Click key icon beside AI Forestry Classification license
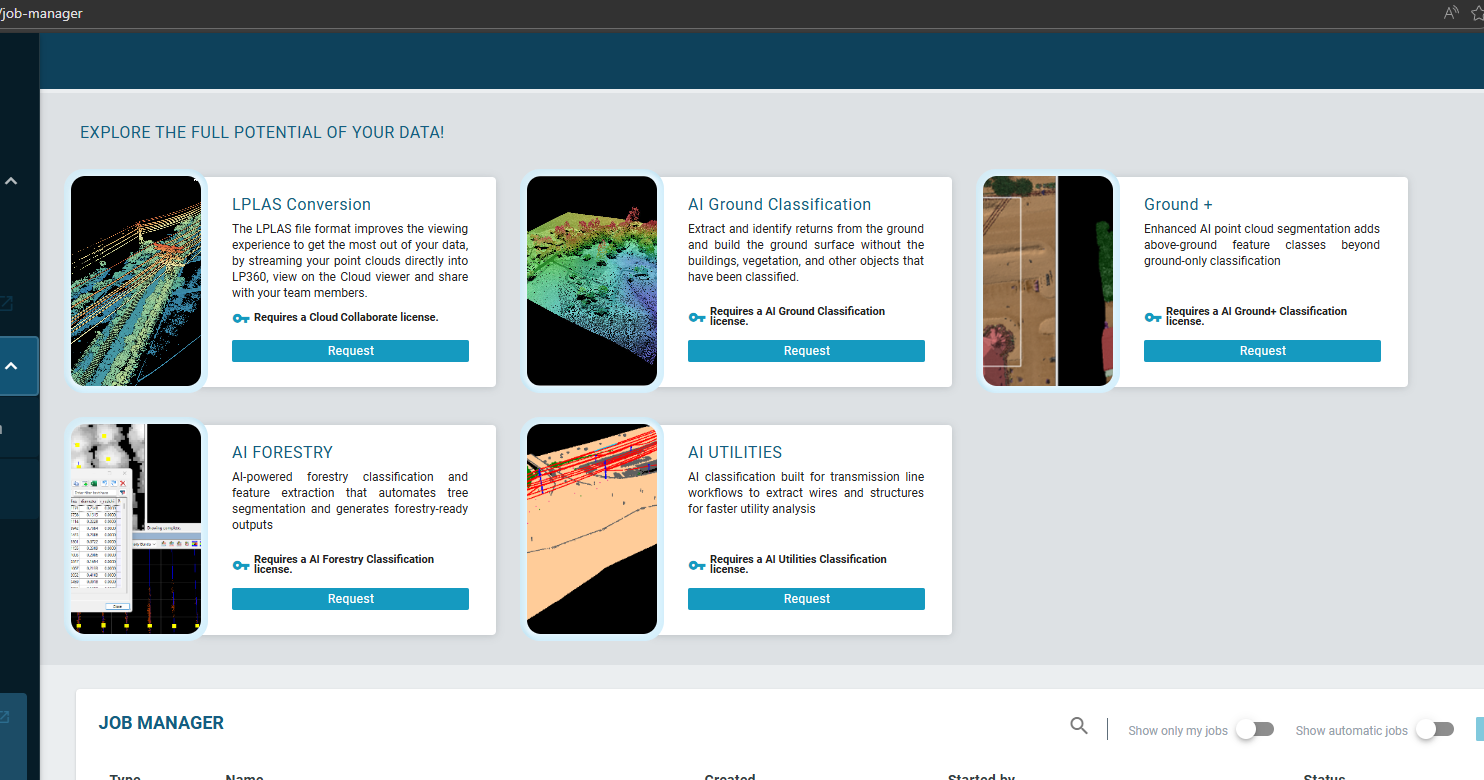 click(x=240, y=566)
